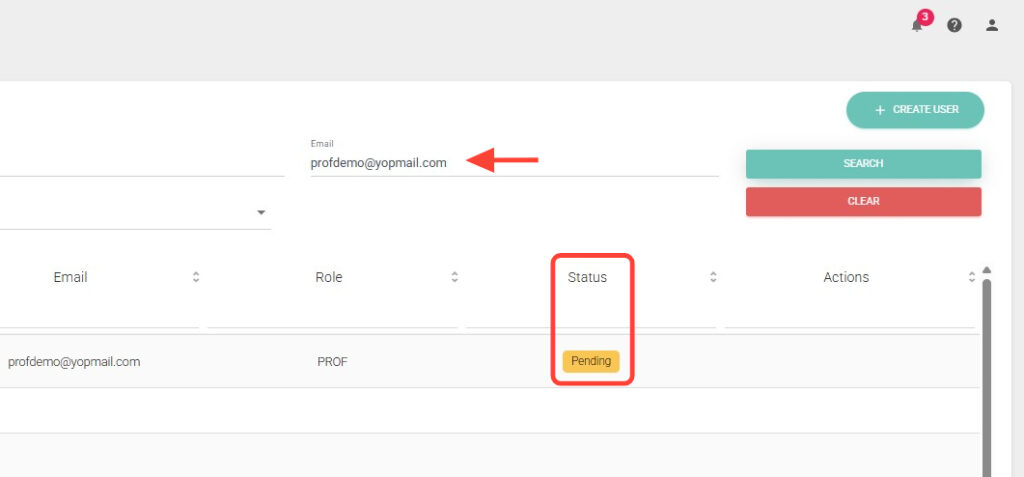This screenshot has width=1024, height=477.
Task: Expand the dropdown below the search fields
Action: (261, 212)
